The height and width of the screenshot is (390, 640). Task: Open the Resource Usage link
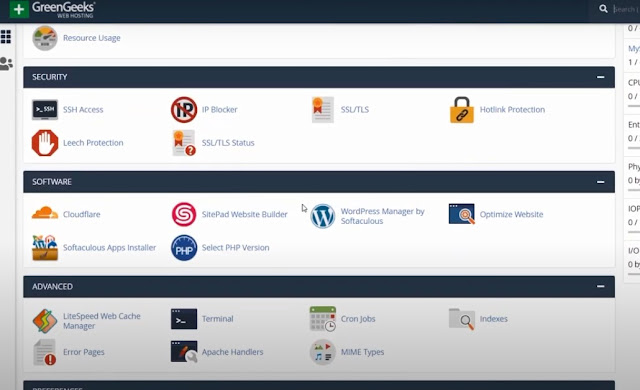click(92, 38)
